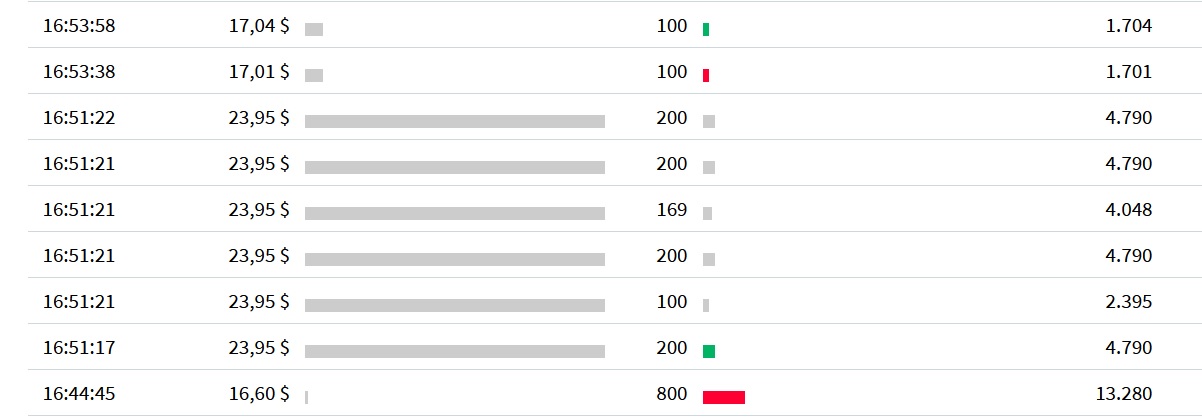The width and height of the screenshot is (1202, 418).
Task: Click the green volume bar at 16:51:17
Action: coord(709,351)
